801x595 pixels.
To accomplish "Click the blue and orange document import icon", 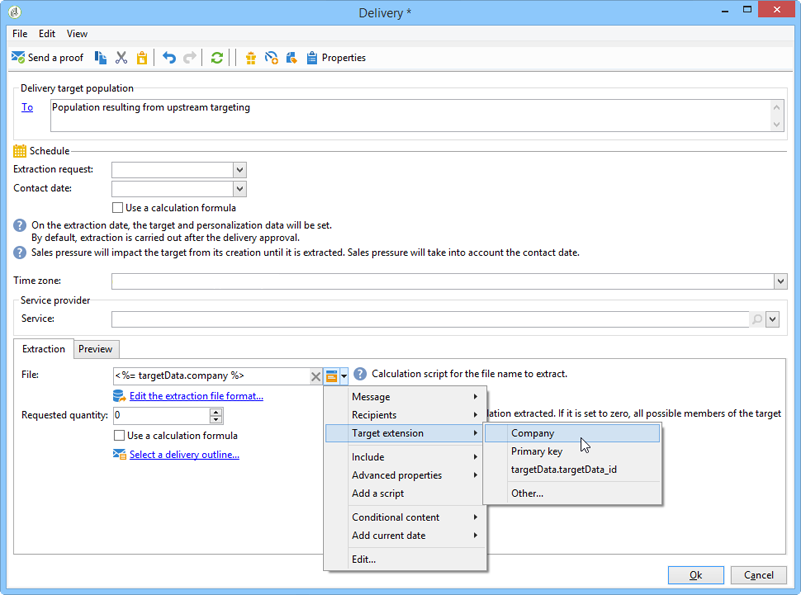I will (x=292, y=58).
